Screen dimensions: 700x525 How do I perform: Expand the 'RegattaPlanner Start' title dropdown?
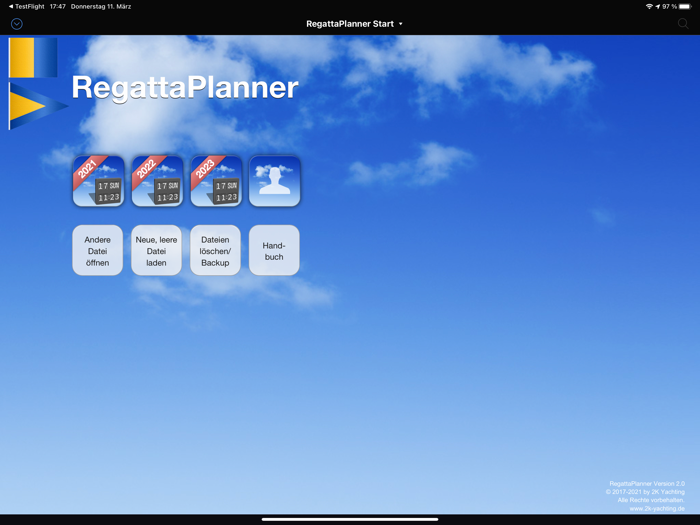click(354, 24)
